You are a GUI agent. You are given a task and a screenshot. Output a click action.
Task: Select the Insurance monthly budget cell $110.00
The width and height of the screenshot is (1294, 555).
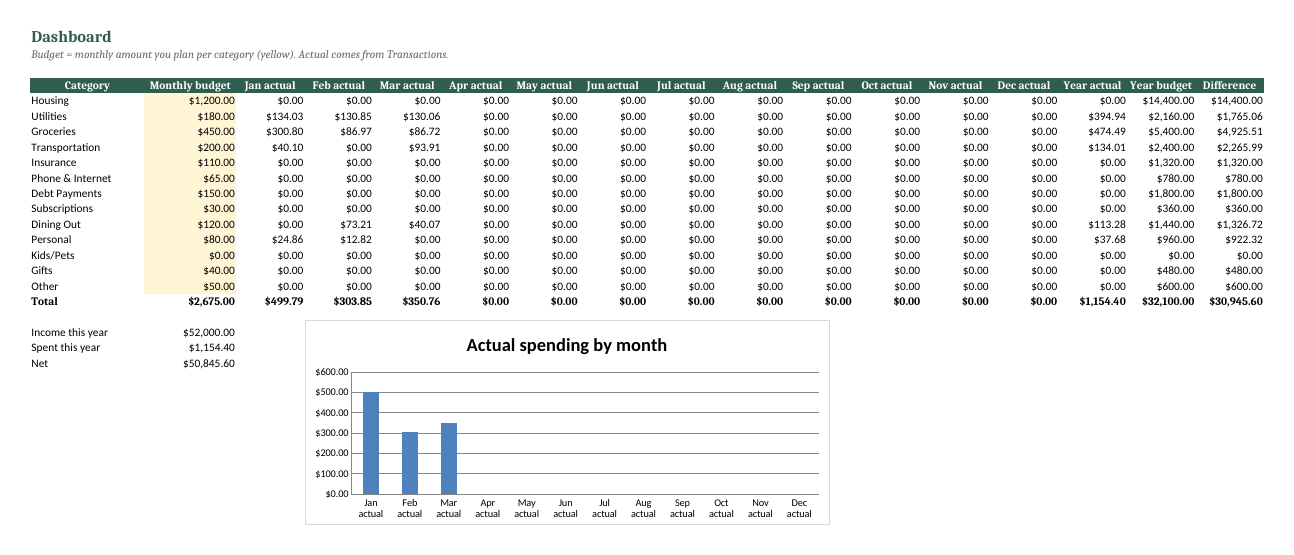point(191,162)
